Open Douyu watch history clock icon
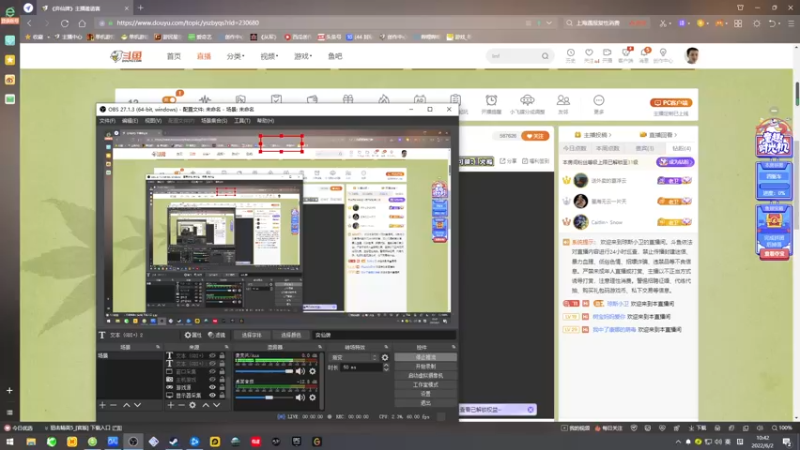Viewport: 800px width, 450px height. point(570,53)
